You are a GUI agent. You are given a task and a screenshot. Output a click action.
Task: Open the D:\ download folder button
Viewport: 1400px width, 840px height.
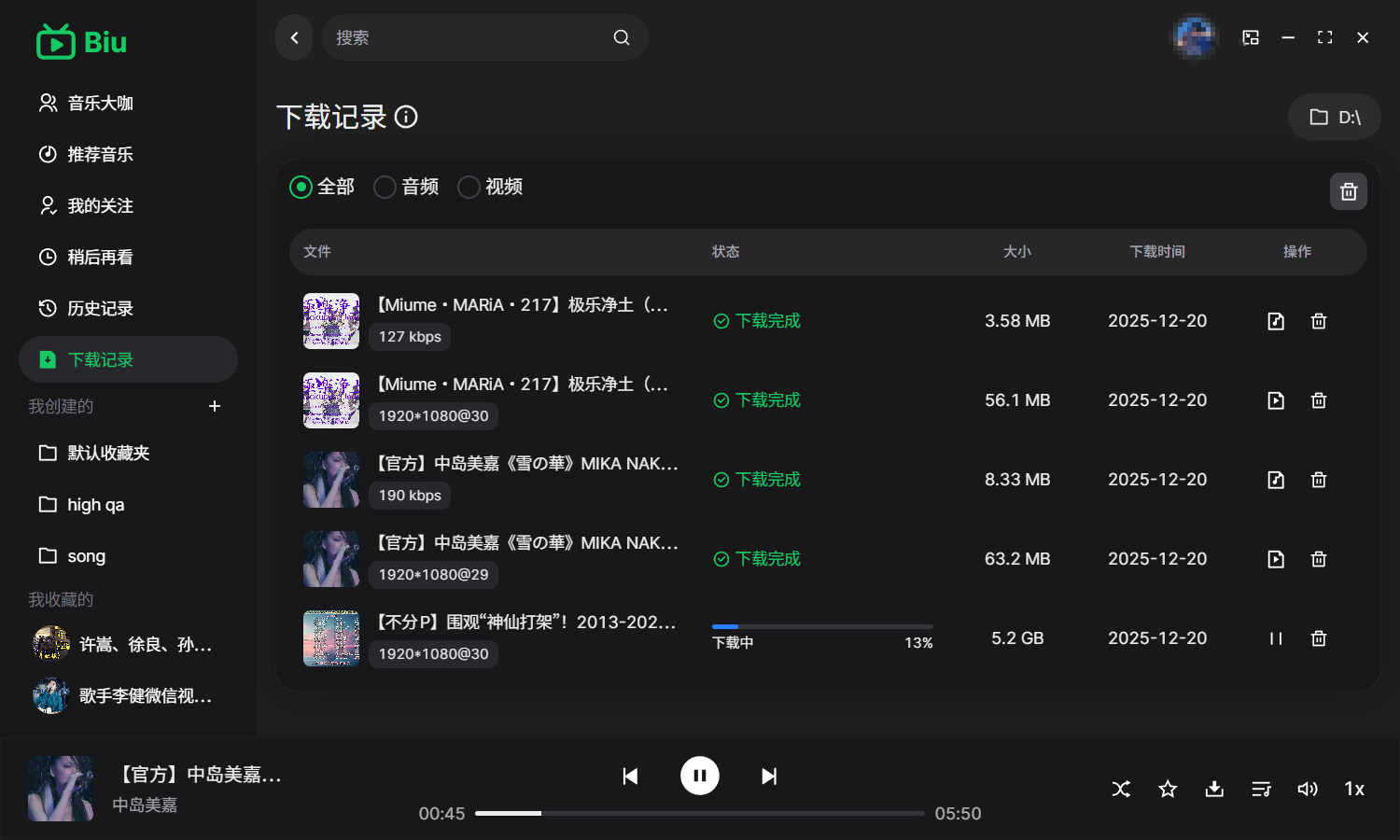coord(1335,117)
